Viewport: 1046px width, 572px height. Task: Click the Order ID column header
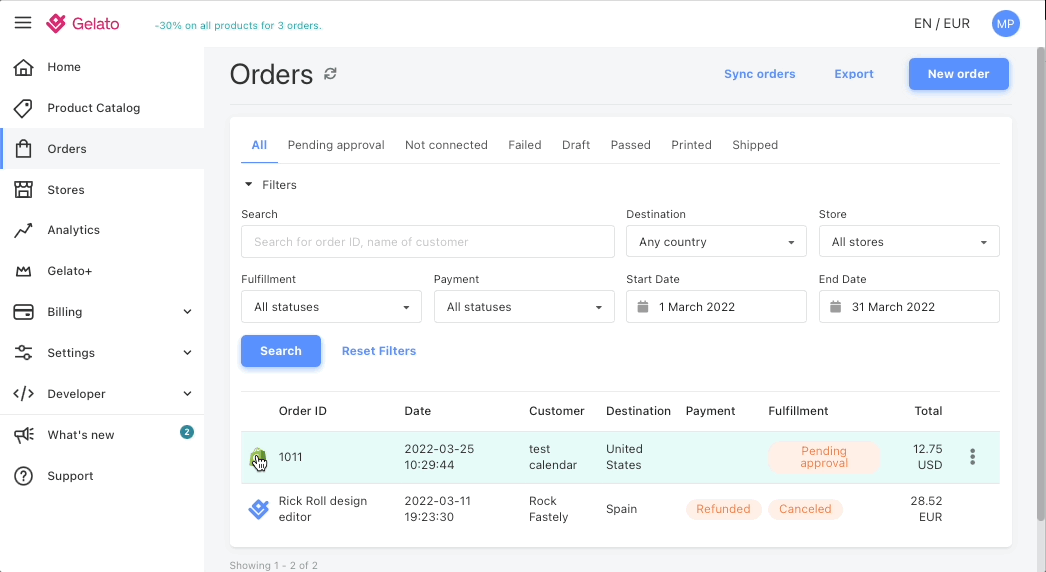[303, 411]
